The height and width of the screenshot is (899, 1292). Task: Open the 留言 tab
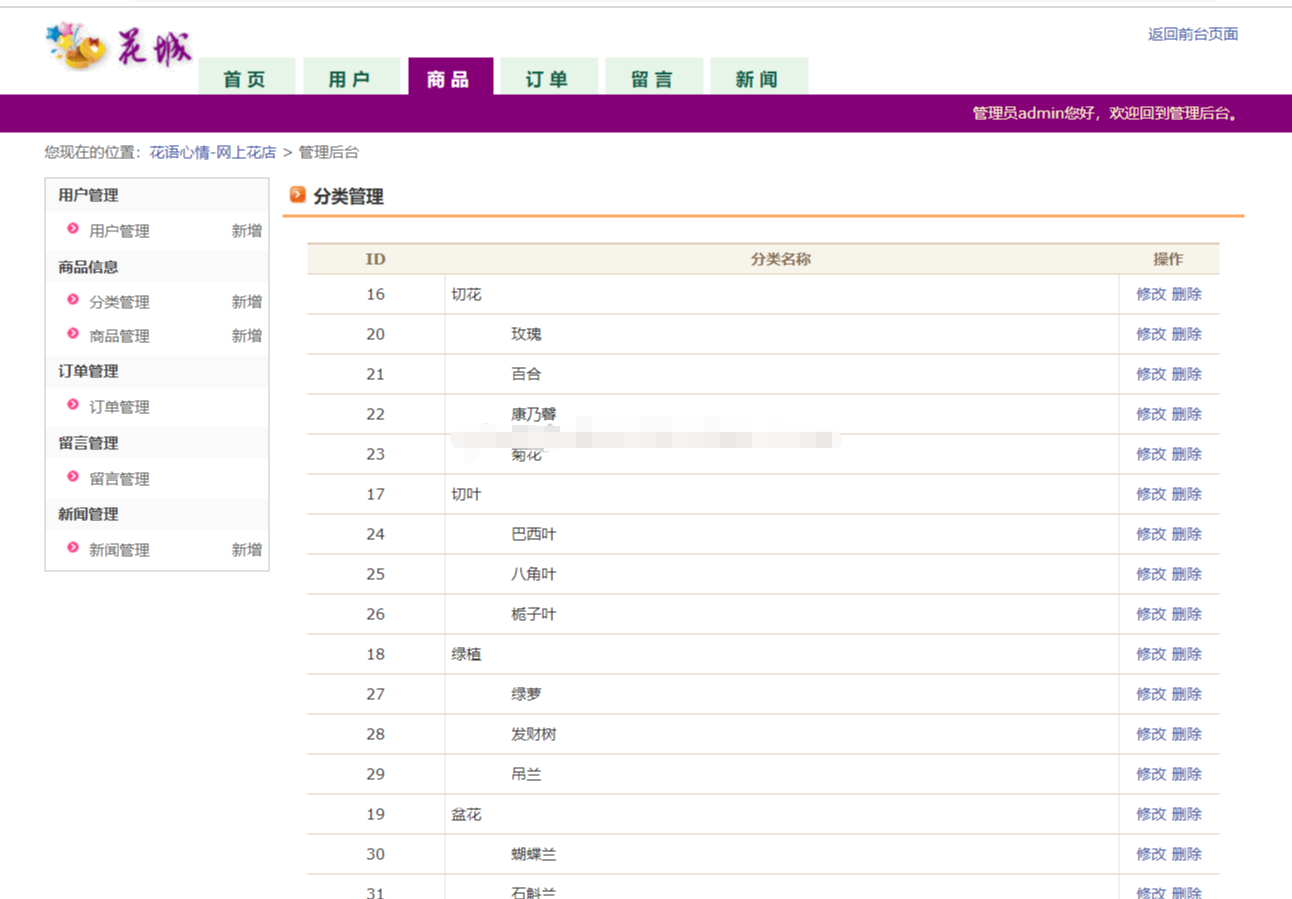tap(654, 77)
